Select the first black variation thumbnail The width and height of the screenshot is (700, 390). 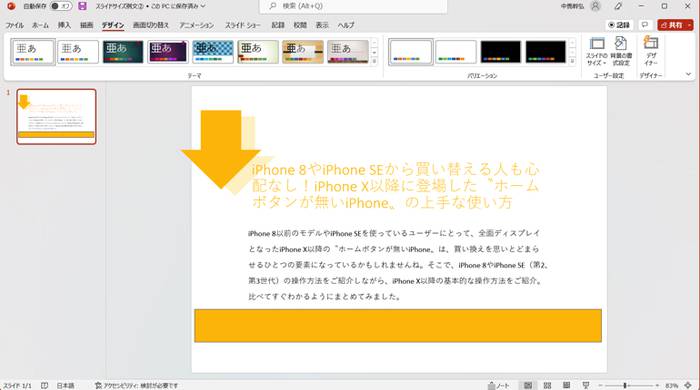[500, 52]
